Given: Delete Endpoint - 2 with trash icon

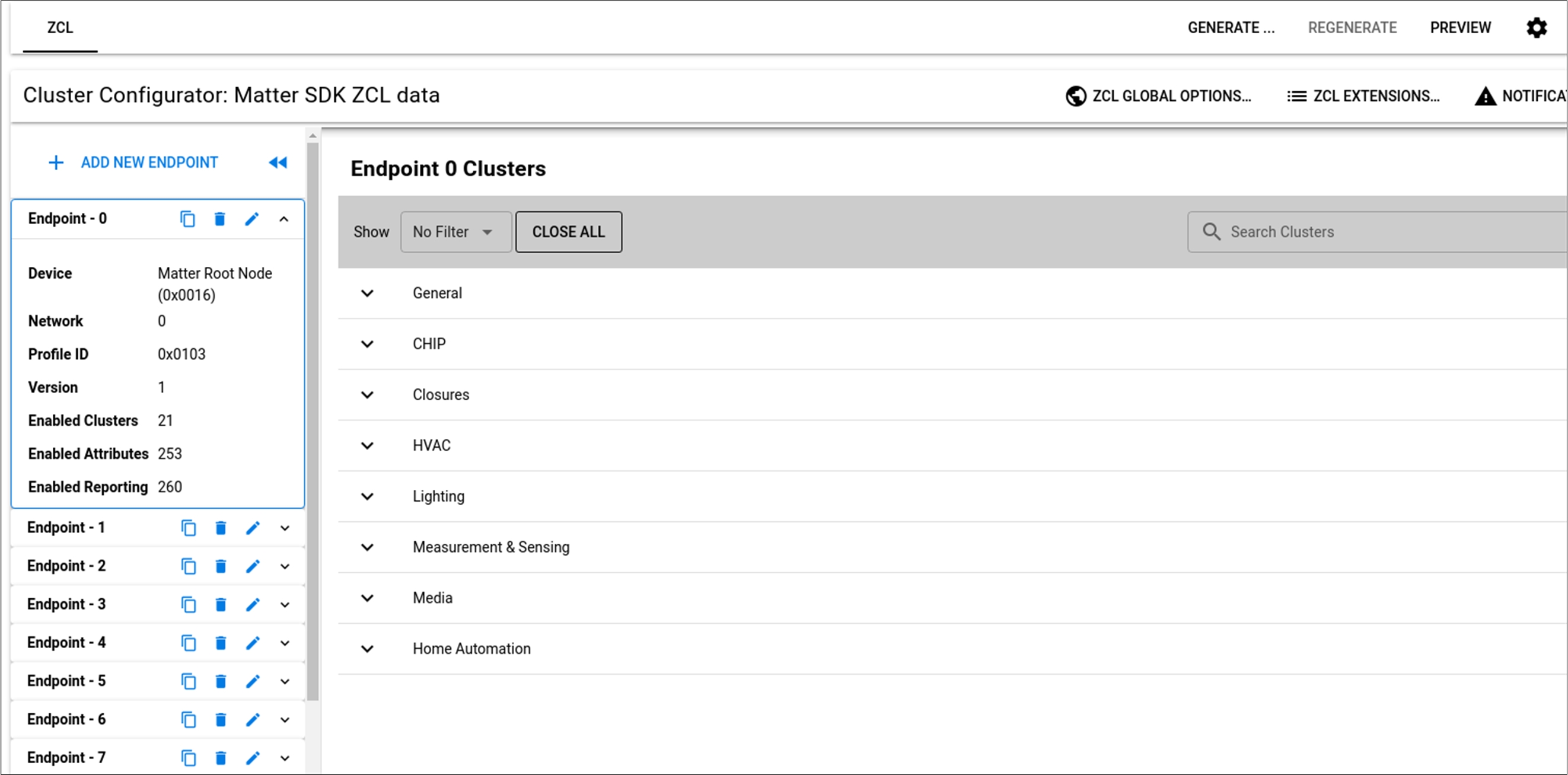Looking at the screenshot, I should (221, 566).
